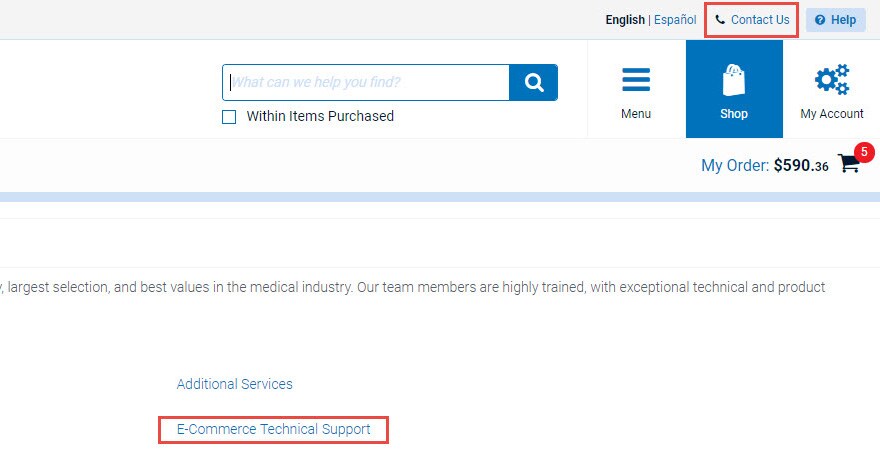Open the E-Commerce Technical Support link
This screenshot has width=880, height=466.
click(x=274, y=430)
